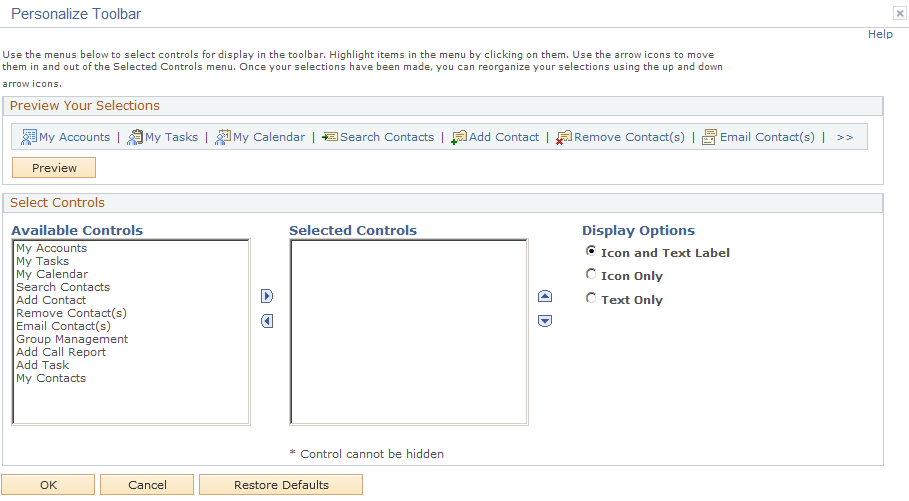Select Icon and Text Label option
Viewport: 909px width, 501px height.
click(591, 251)
